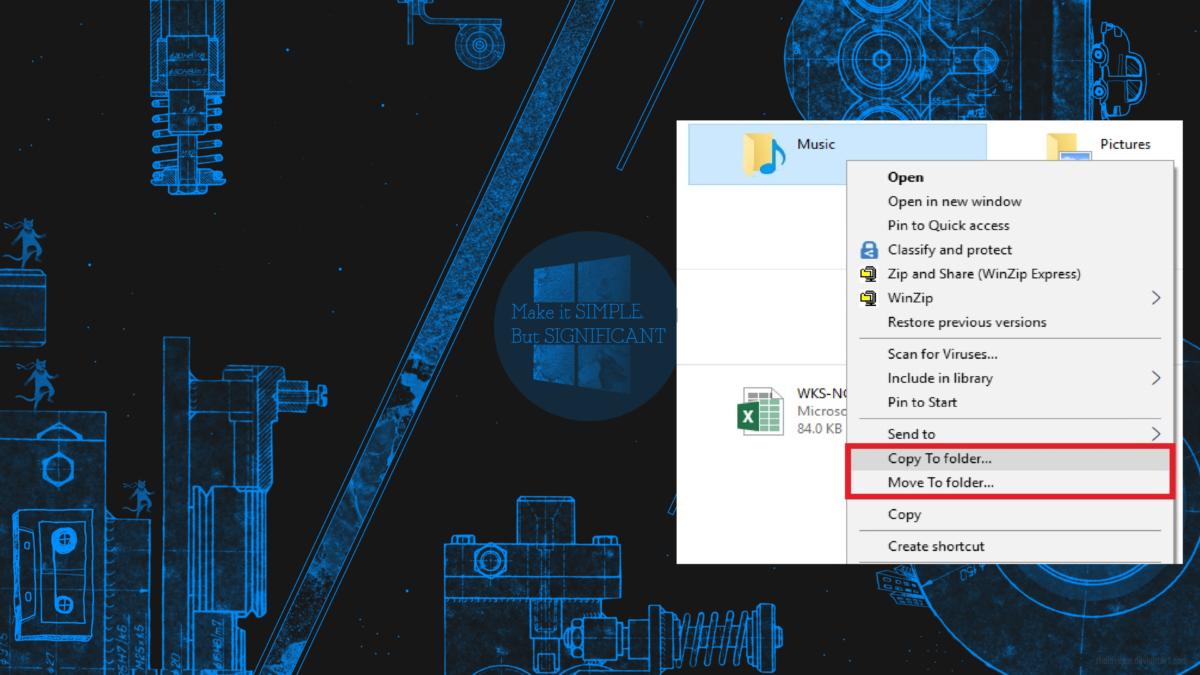Viewport: 1200px width, 675px height.
Task: Choose Open in new window
Action: (954, 201)
